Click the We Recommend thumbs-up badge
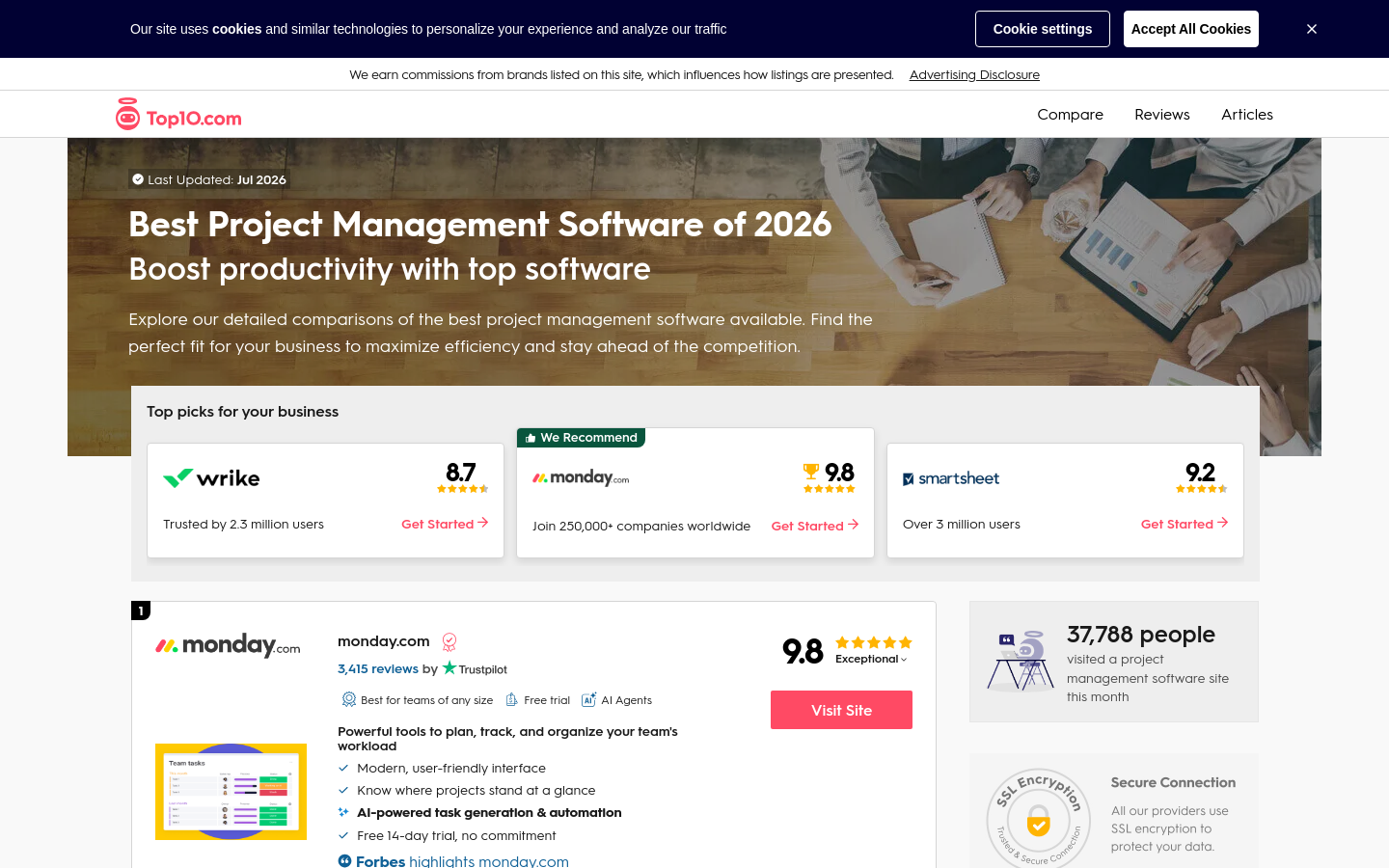Viewport: 1389px width, 868px height. [582, 438]
